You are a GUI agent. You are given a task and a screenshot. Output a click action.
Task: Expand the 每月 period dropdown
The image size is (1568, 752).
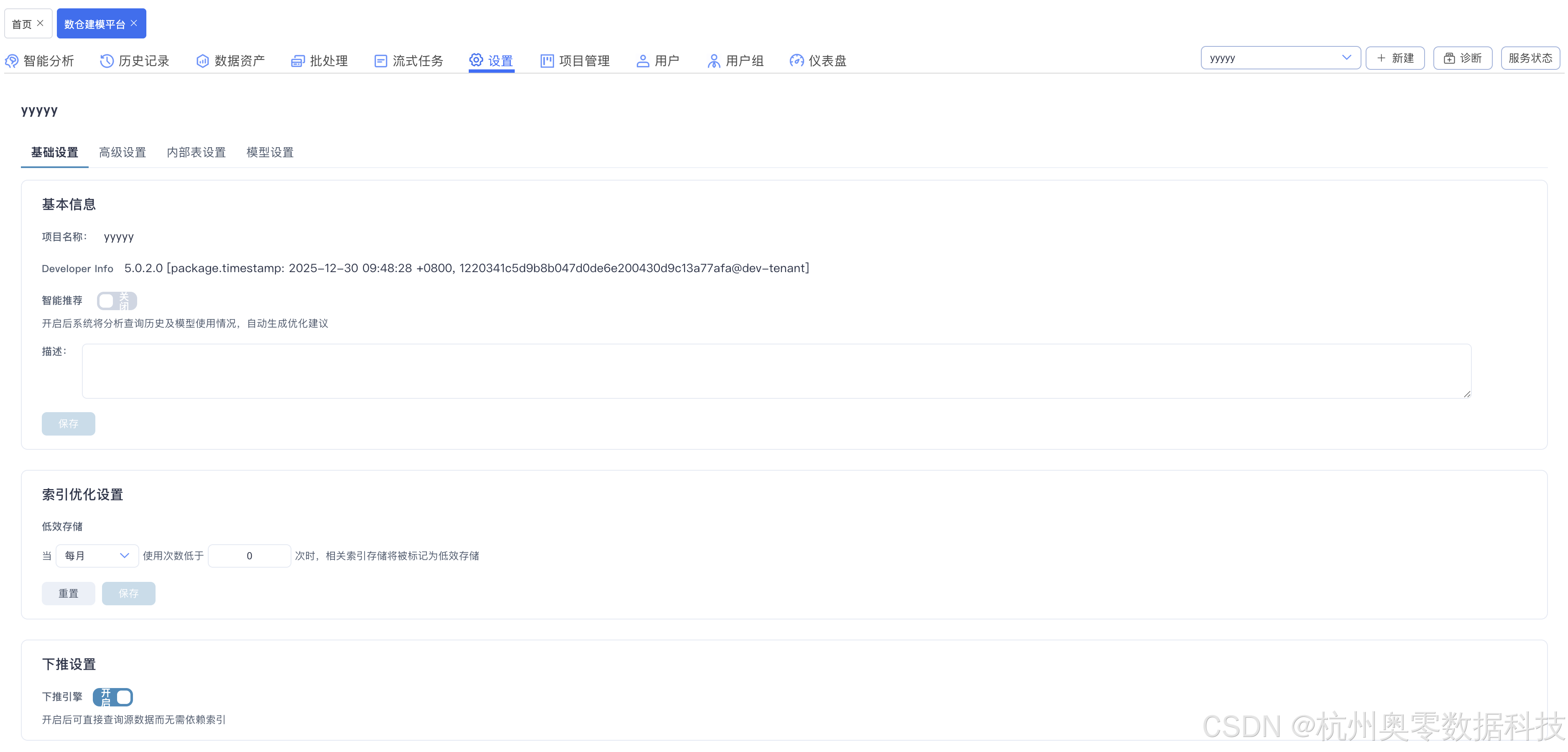pos(97,556)
